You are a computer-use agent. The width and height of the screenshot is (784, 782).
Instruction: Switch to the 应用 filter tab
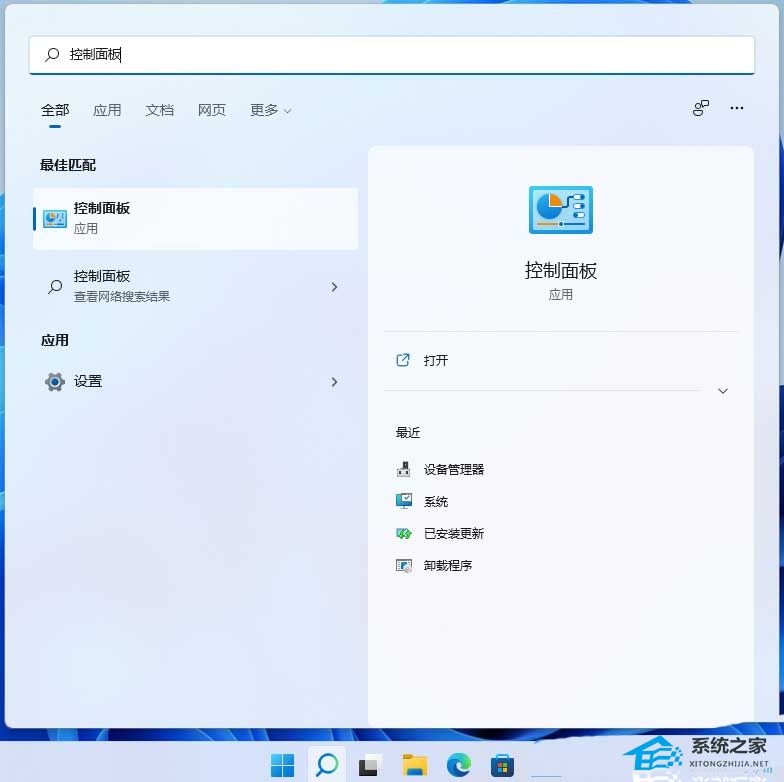107,110
